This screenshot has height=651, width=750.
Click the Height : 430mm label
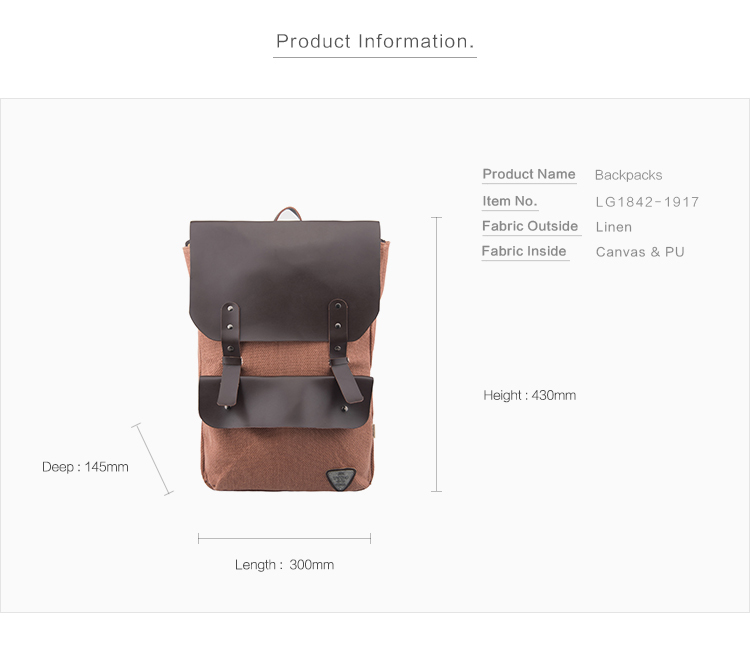[529, 395]
